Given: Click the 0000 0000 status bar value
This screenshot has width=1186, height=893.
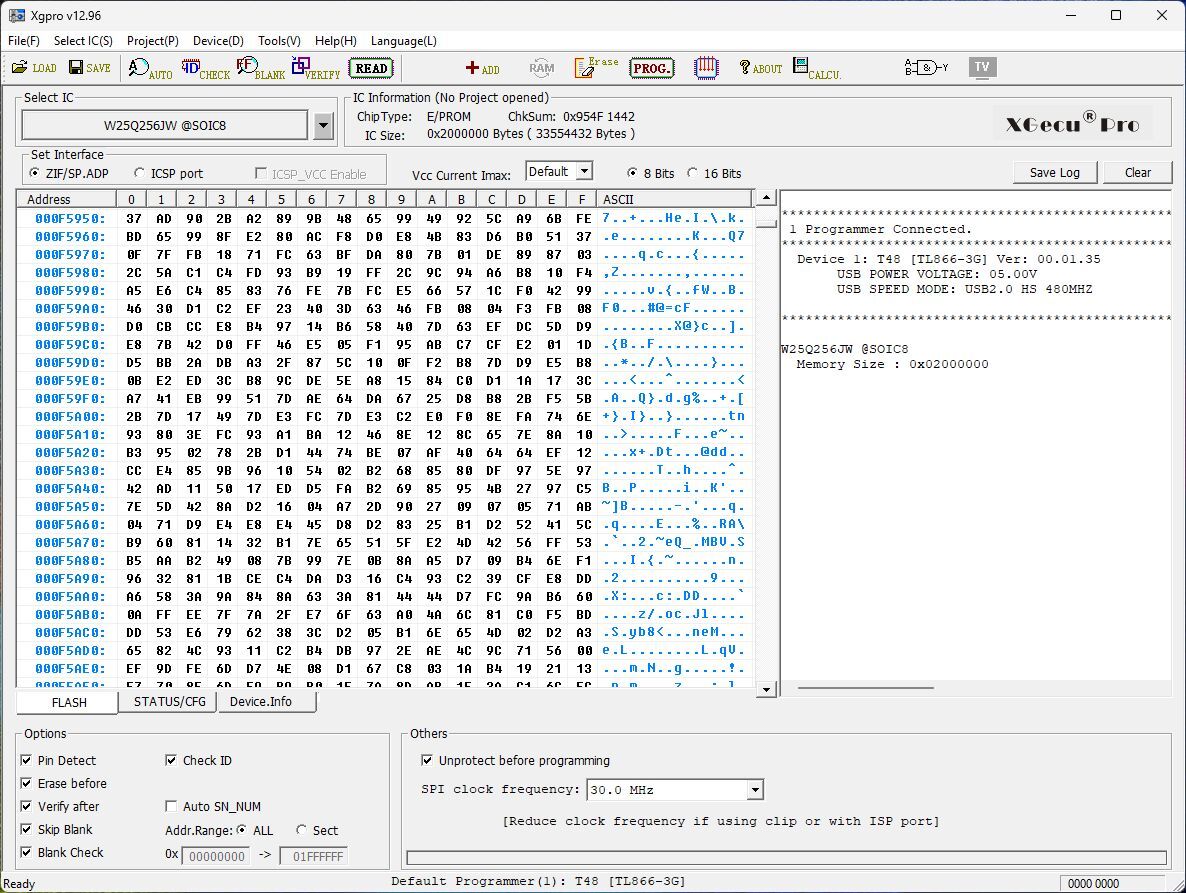Looking at the screenshot, I should tap(1093, 883).
